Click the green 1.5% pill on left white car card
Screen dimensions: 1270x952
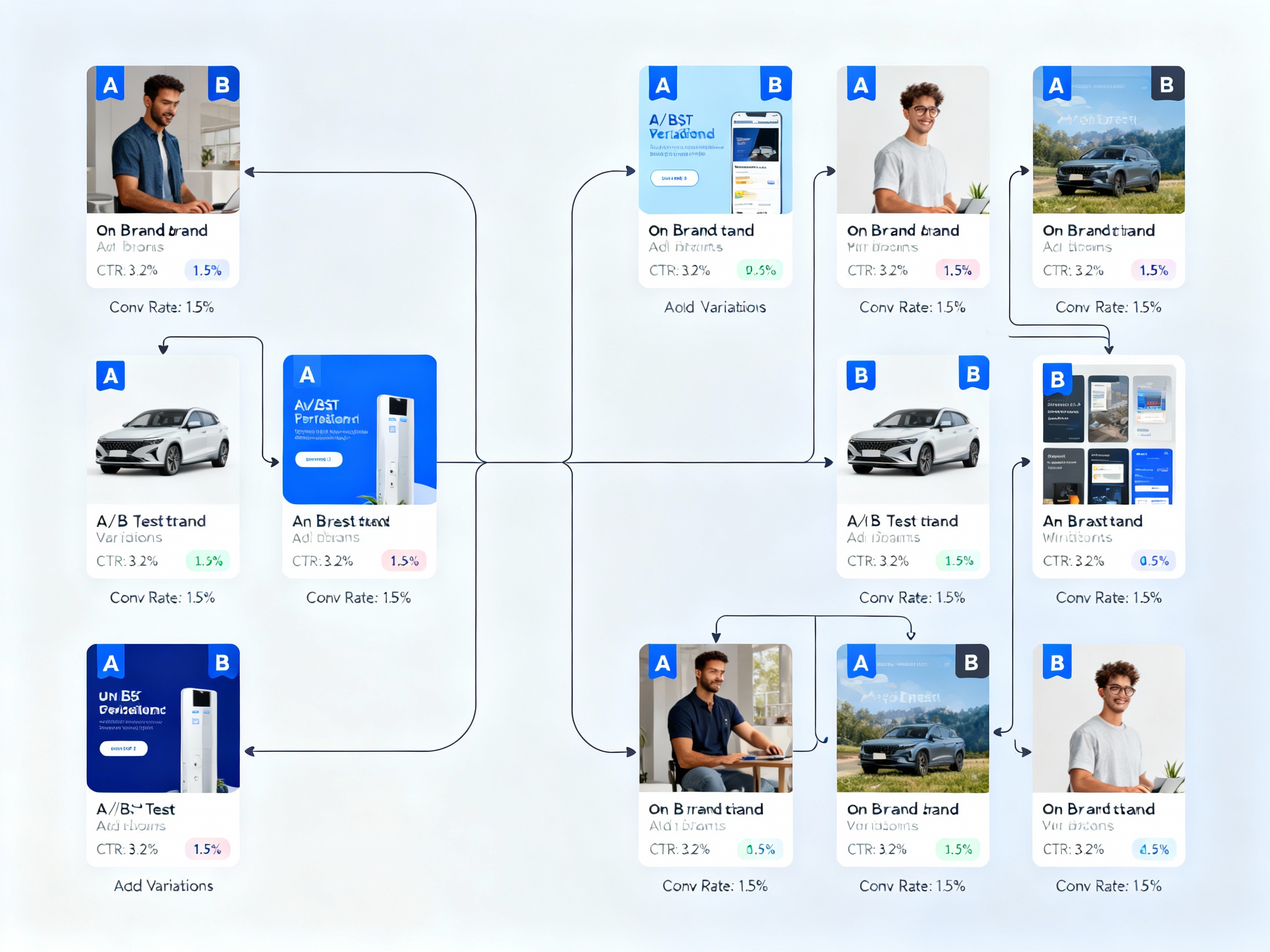[208, 561]
